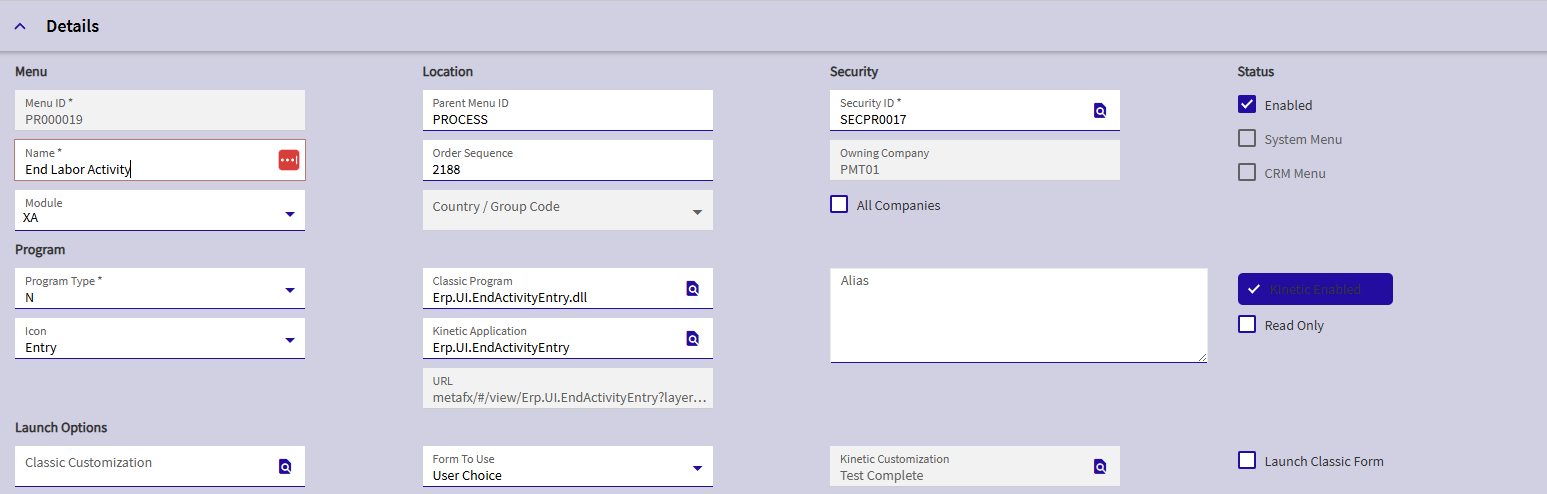Tick the Launch Classic Form checkbox
1547x494 pixels.
pyautogui.click(x=1247, y=460)
